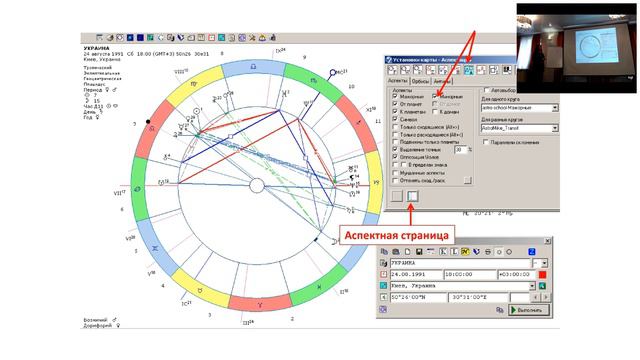This screenshot has width=640, height=360.
Task: Click the percent value field beside Выделение точных
Action: (x=460, y=149)
